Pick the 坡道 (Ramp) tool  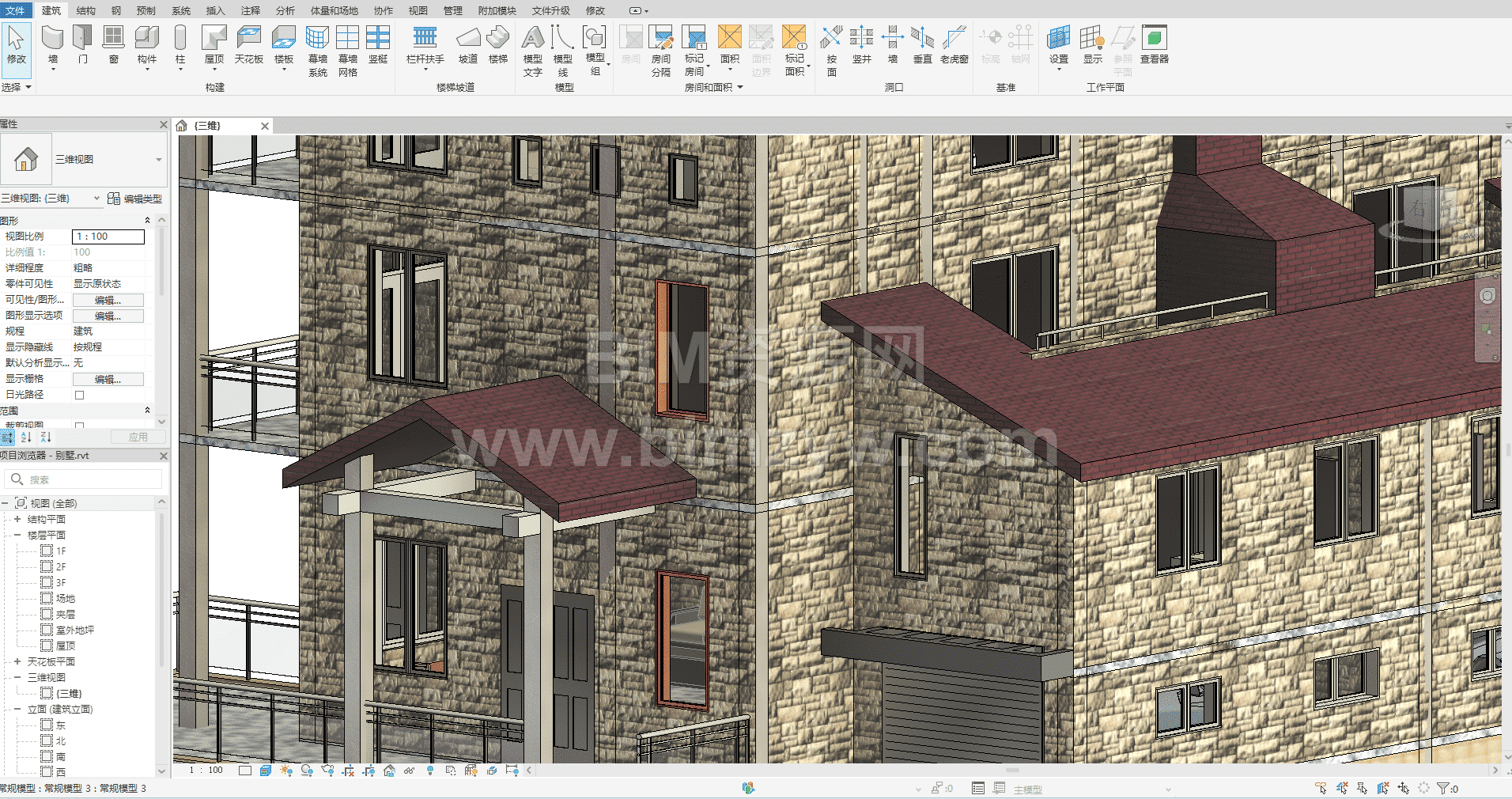(468, 44)
